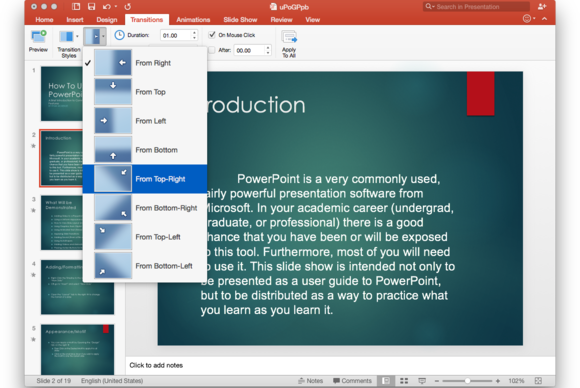Select the From Bottom-Right menu option
The height and width of the screenshot is (388, 580).
145,208
